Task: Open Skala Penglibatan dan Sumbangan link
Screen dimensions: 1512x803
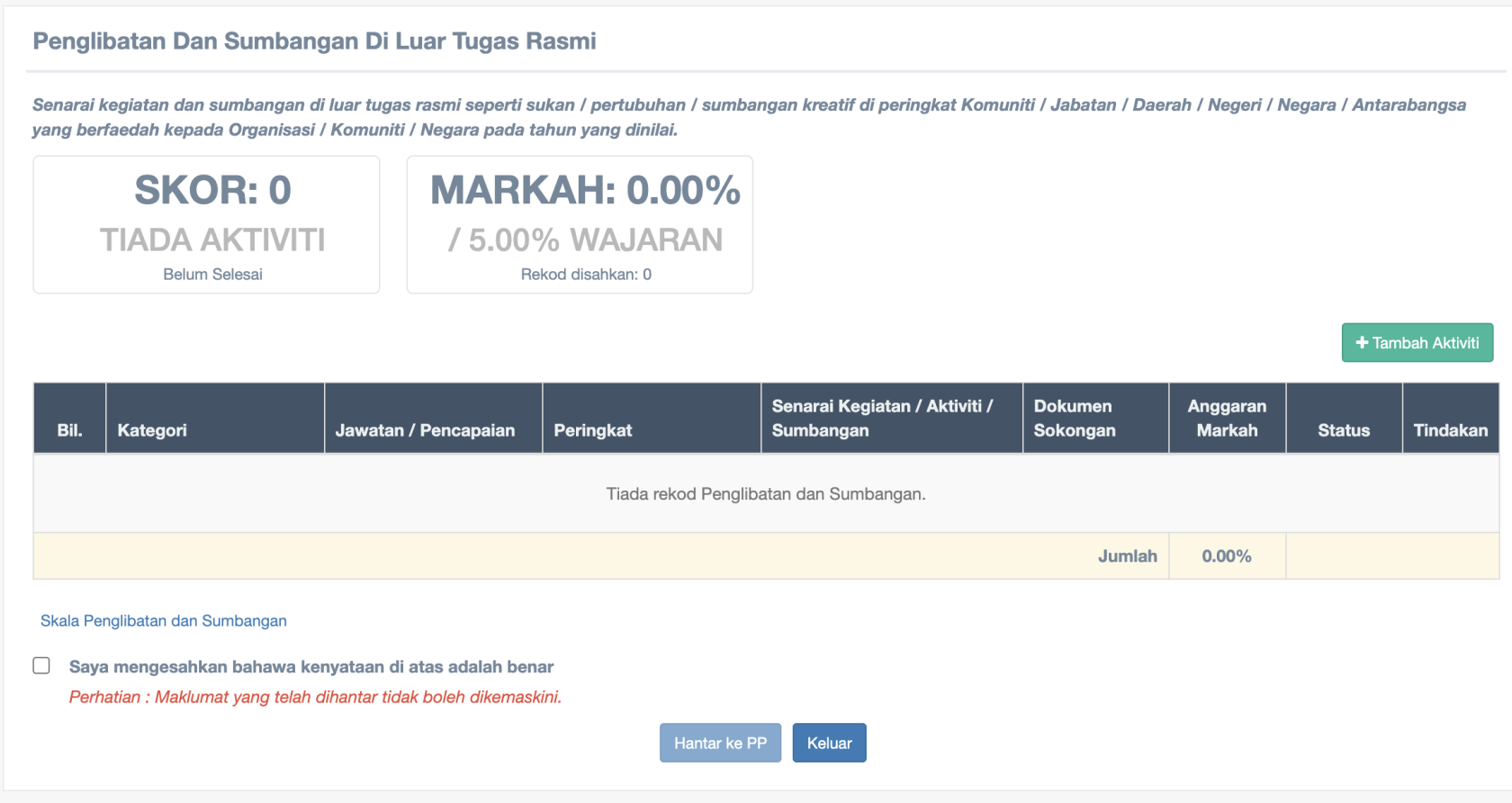Action: point(164,621)
